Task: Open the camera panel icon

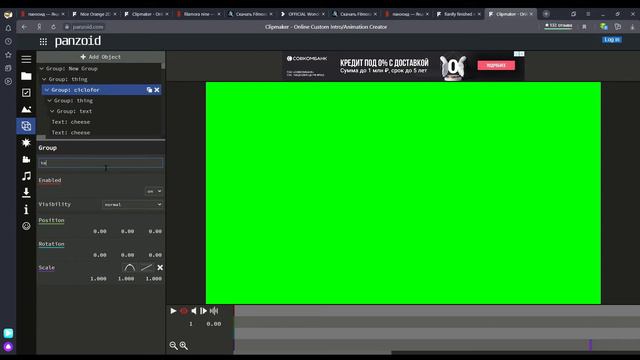Action: pyautogui.click(x=26, y=159)
